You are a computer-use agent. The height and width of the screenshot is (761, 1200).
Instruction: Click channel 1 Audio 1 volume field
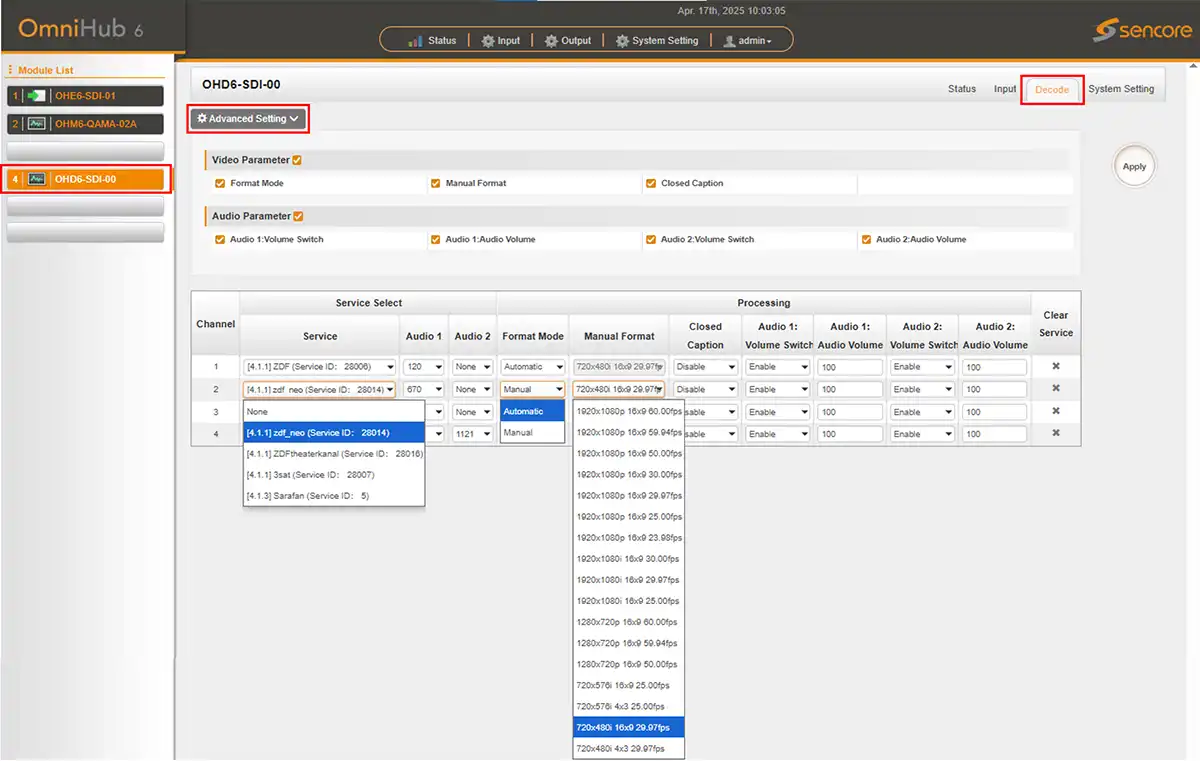[x=850, y=367]
